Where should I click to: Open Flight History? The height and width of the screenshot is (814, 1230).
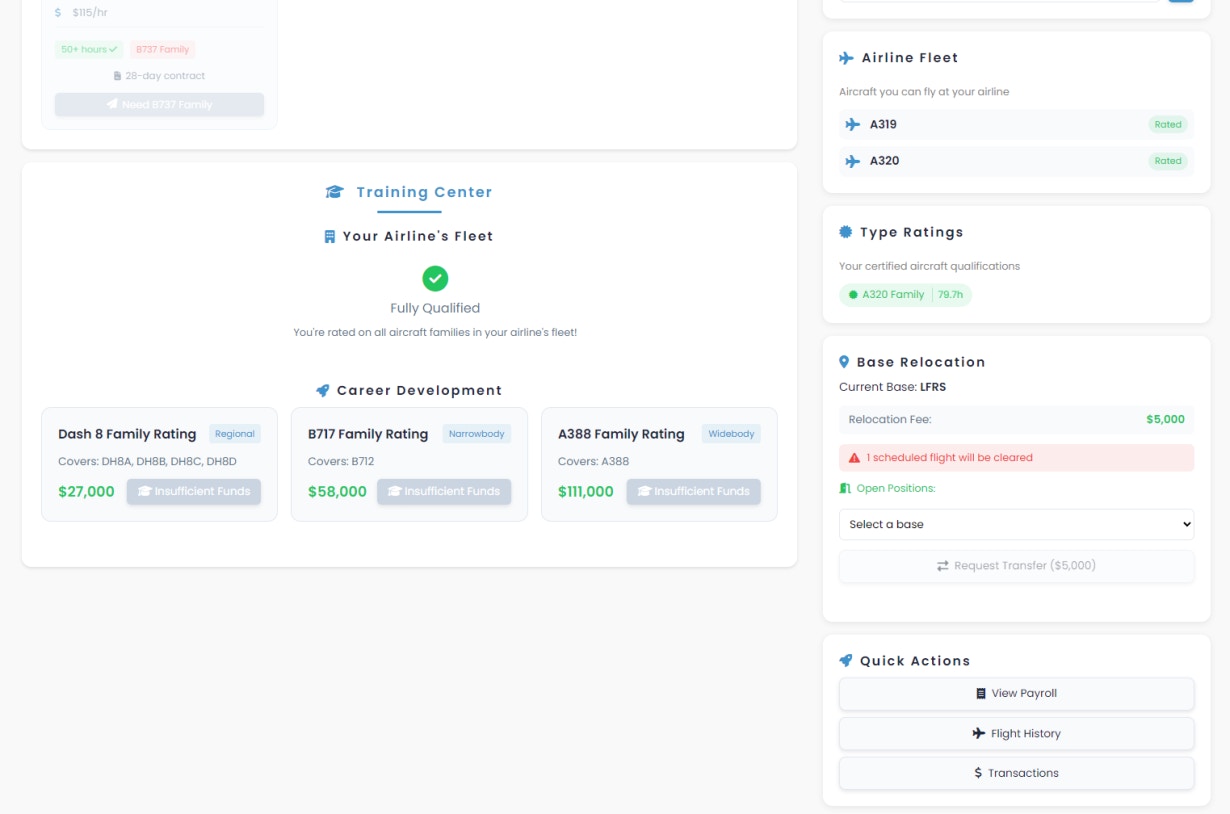pyautogui.click(x=1016, y=733)
